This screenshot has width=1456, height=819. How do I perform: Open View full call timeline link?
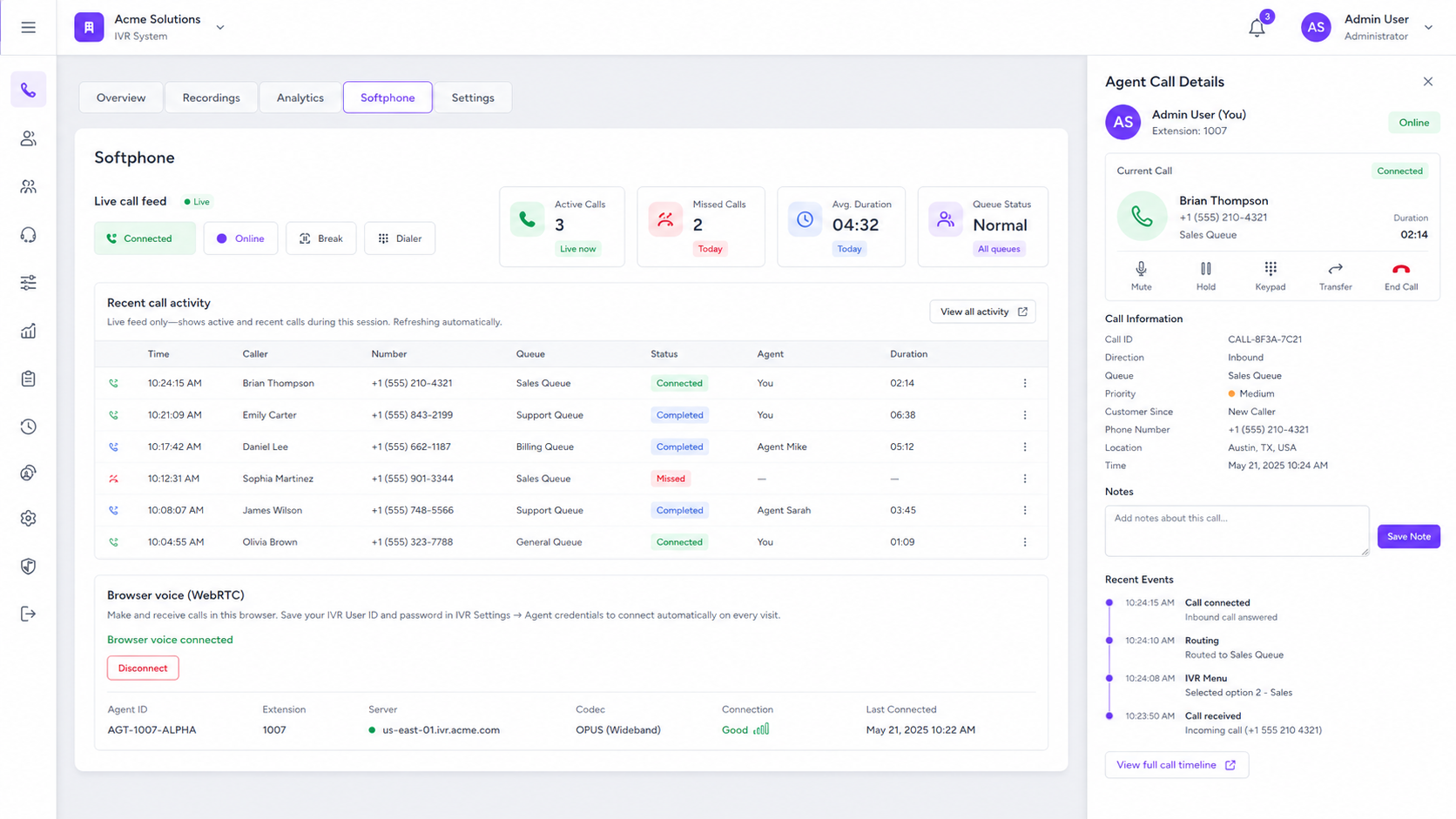pyautogui.click(x=1176, y=765)
